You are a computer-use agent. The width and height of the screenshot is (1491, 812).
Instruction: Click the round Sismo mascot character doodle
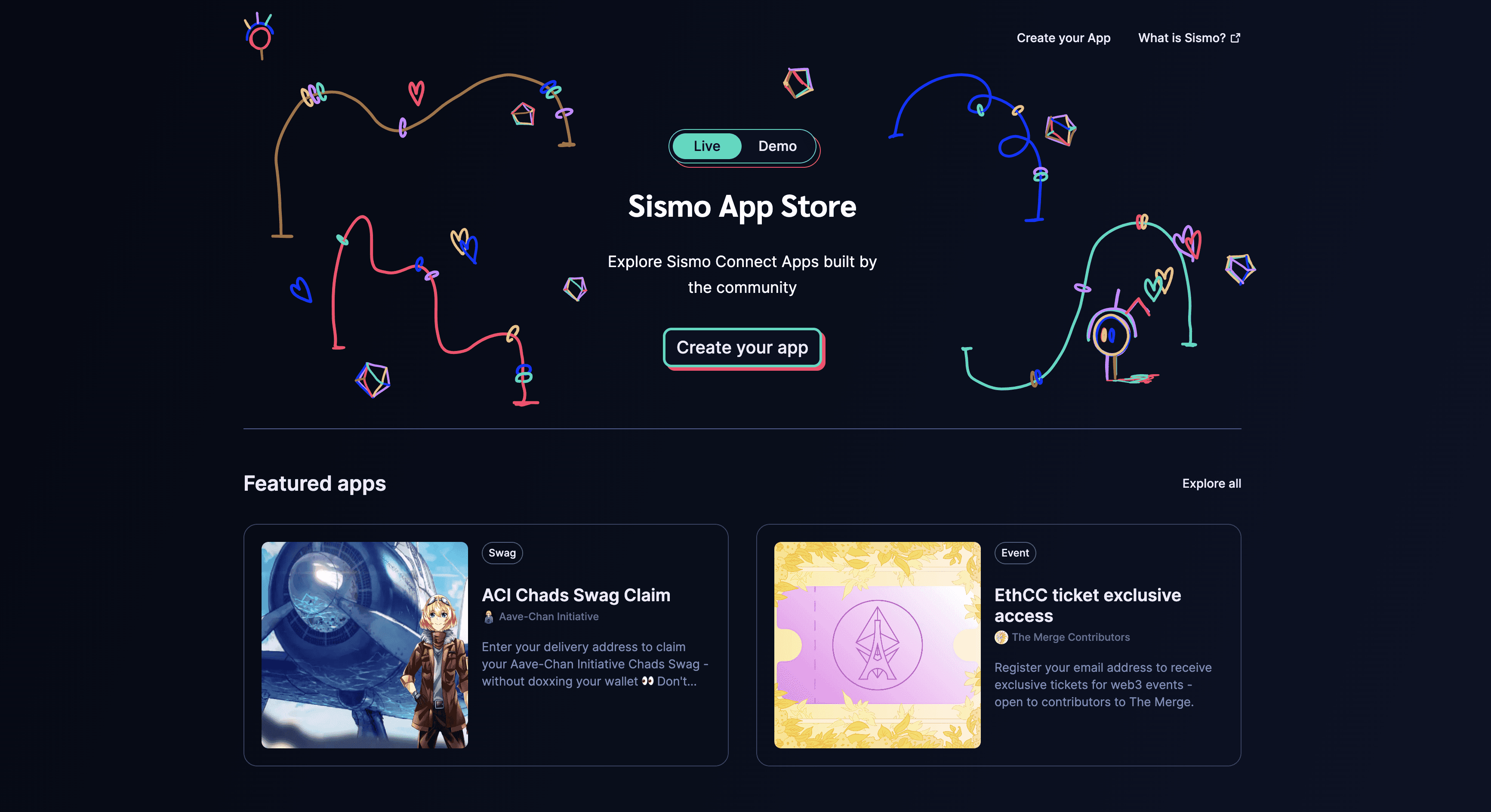click(1111, 335)
